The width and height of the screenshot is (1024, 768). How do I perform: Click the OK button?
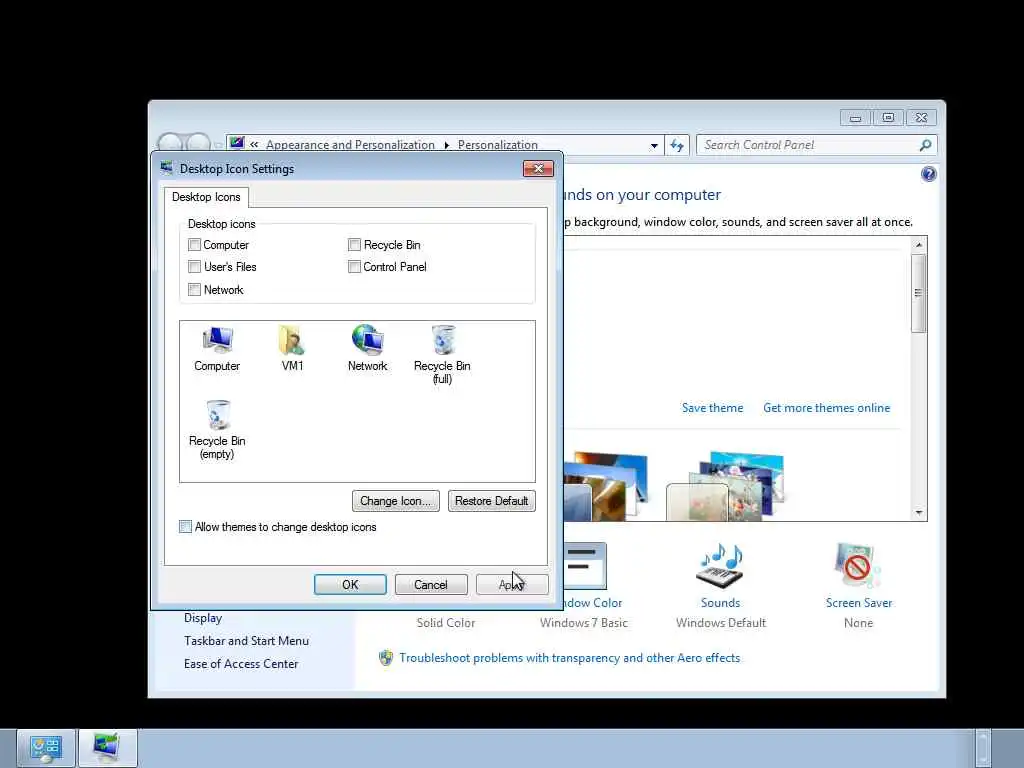point(350,584)
